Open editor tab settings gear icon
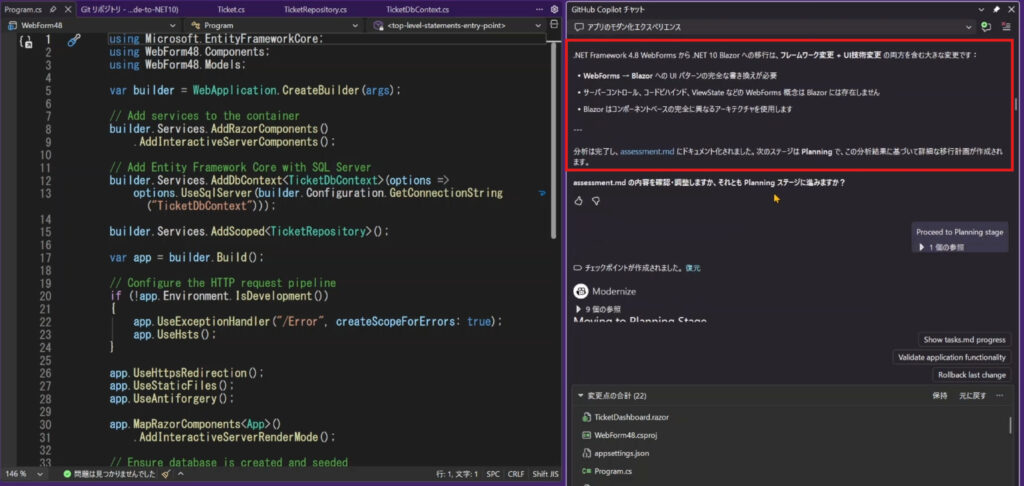This screenshot has width=1024, height=486. click(555, 9)
